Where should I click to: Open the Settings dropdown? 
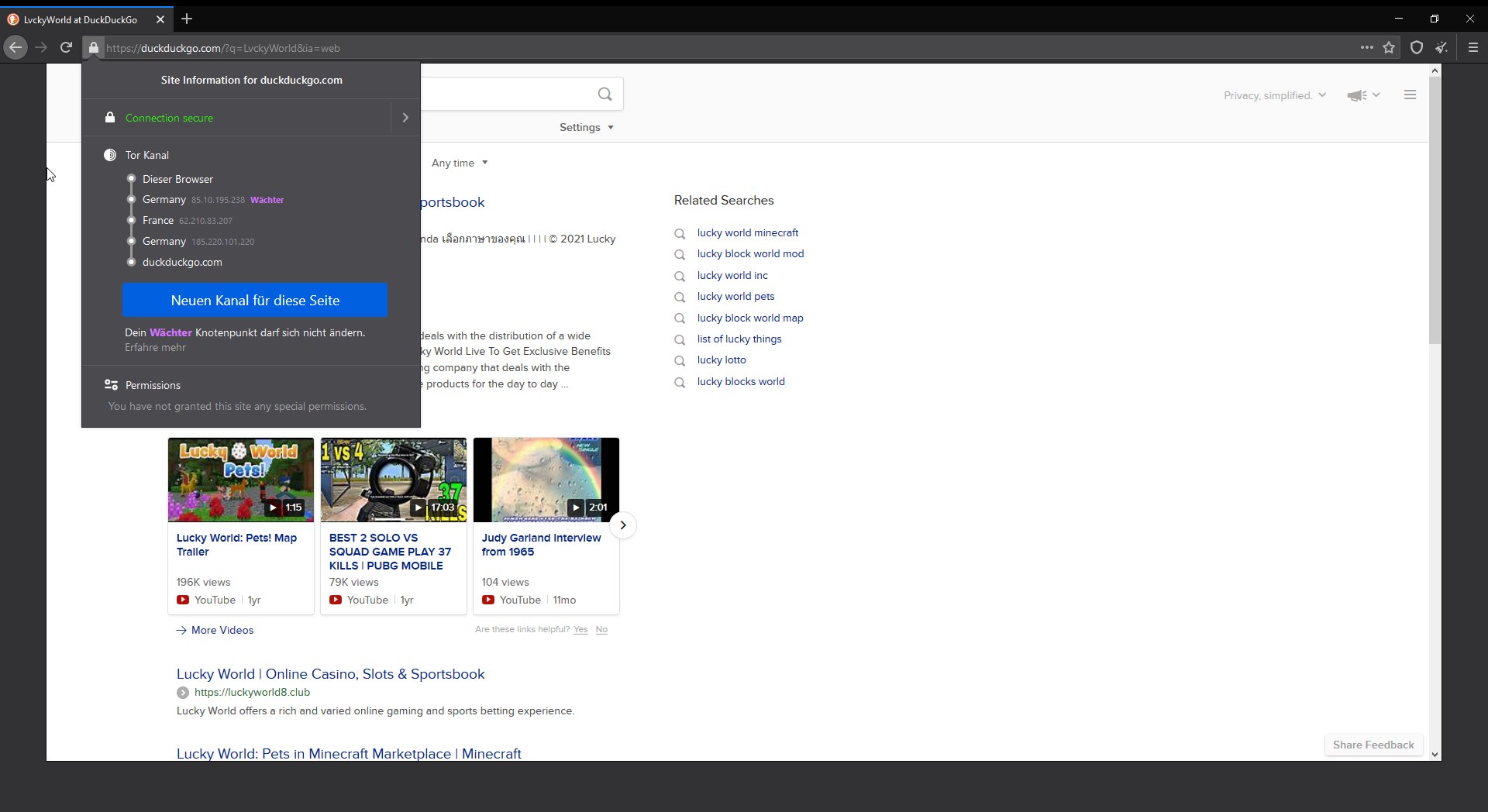coord(586,128)
